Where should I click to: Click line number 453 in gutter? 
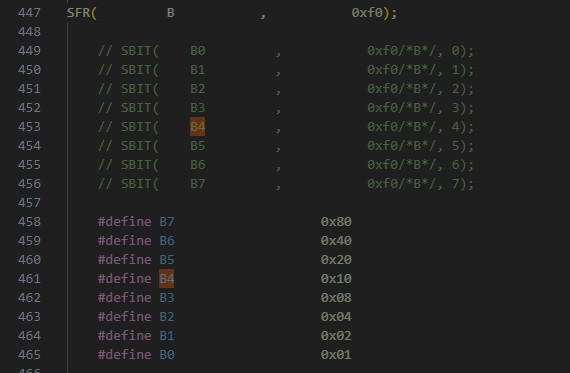pyautogui.click(x=29, y=127)
